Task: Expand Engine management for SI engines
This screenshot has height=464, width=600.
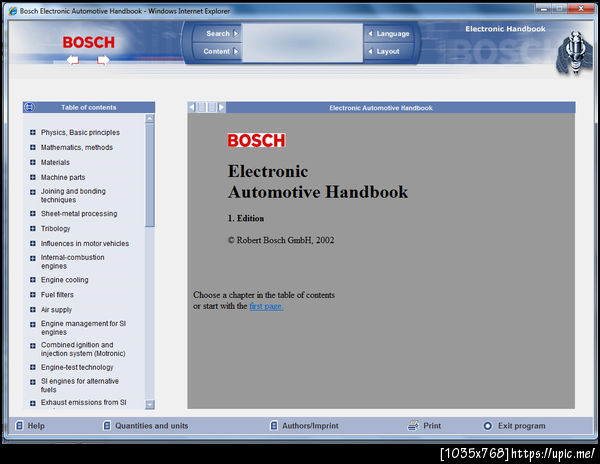Action: [x=33, y=324]
